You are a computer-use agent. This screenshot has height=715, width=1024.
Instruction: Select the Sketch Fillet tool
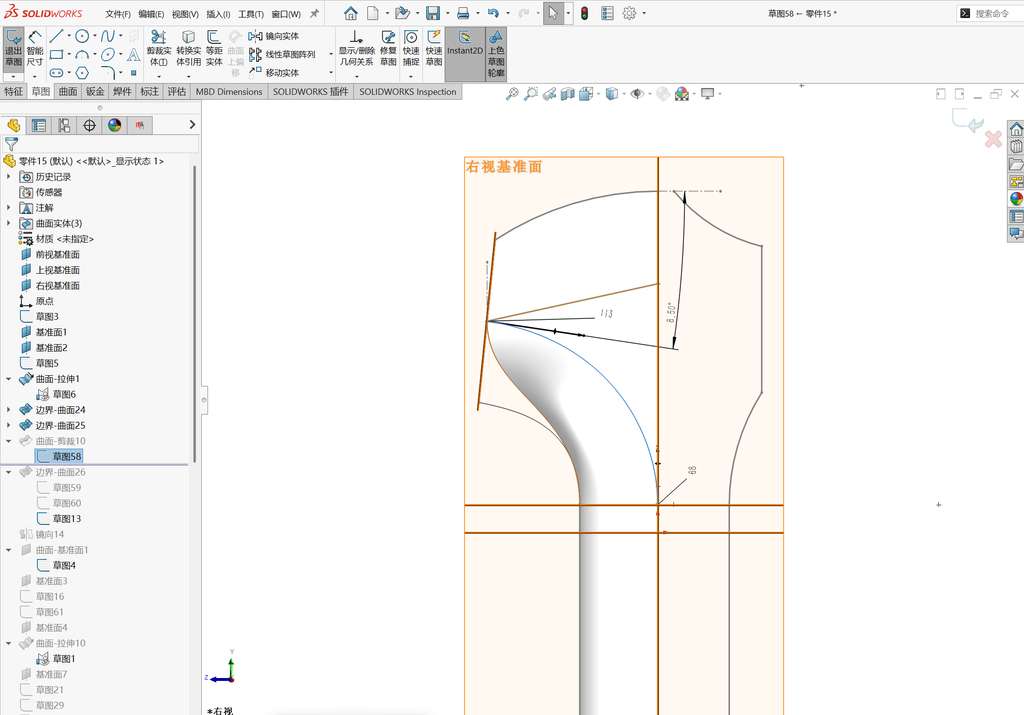pyautogui.click(x=108, y=72)
